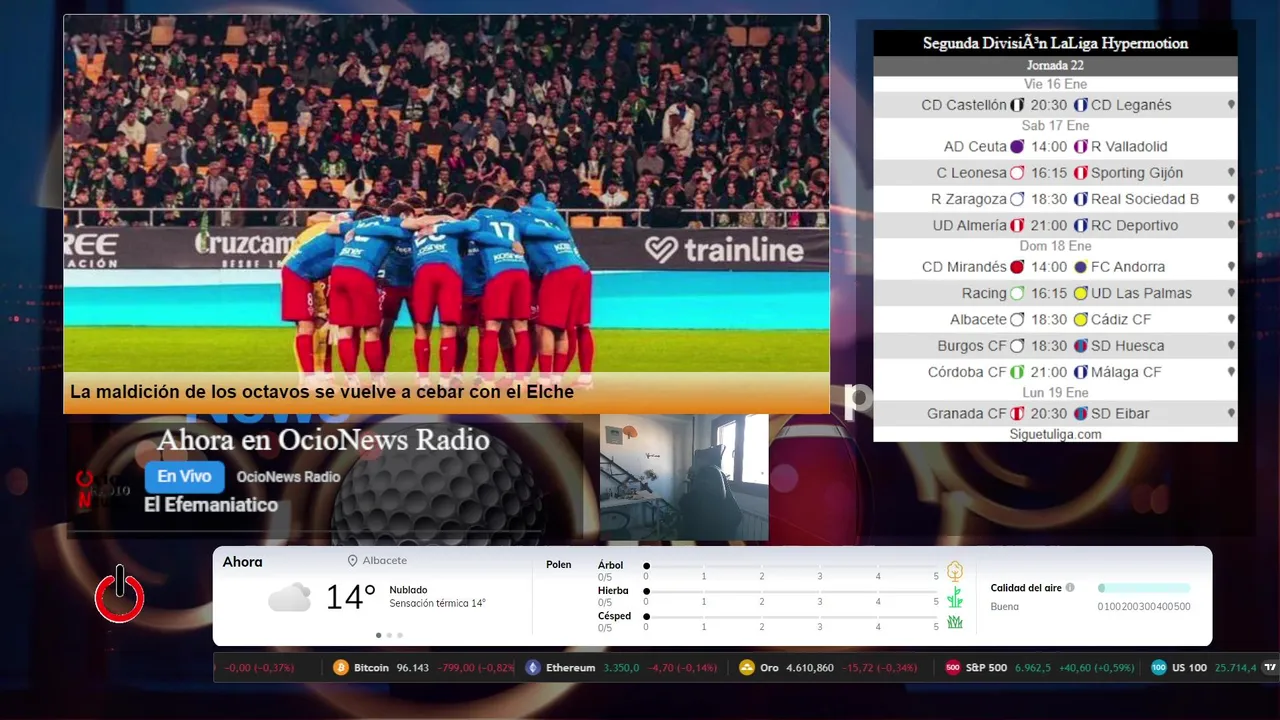Click the info icon next to Calidad del aire
The height and width of the screenshot is (720, 1280).
pos(1070,588)
